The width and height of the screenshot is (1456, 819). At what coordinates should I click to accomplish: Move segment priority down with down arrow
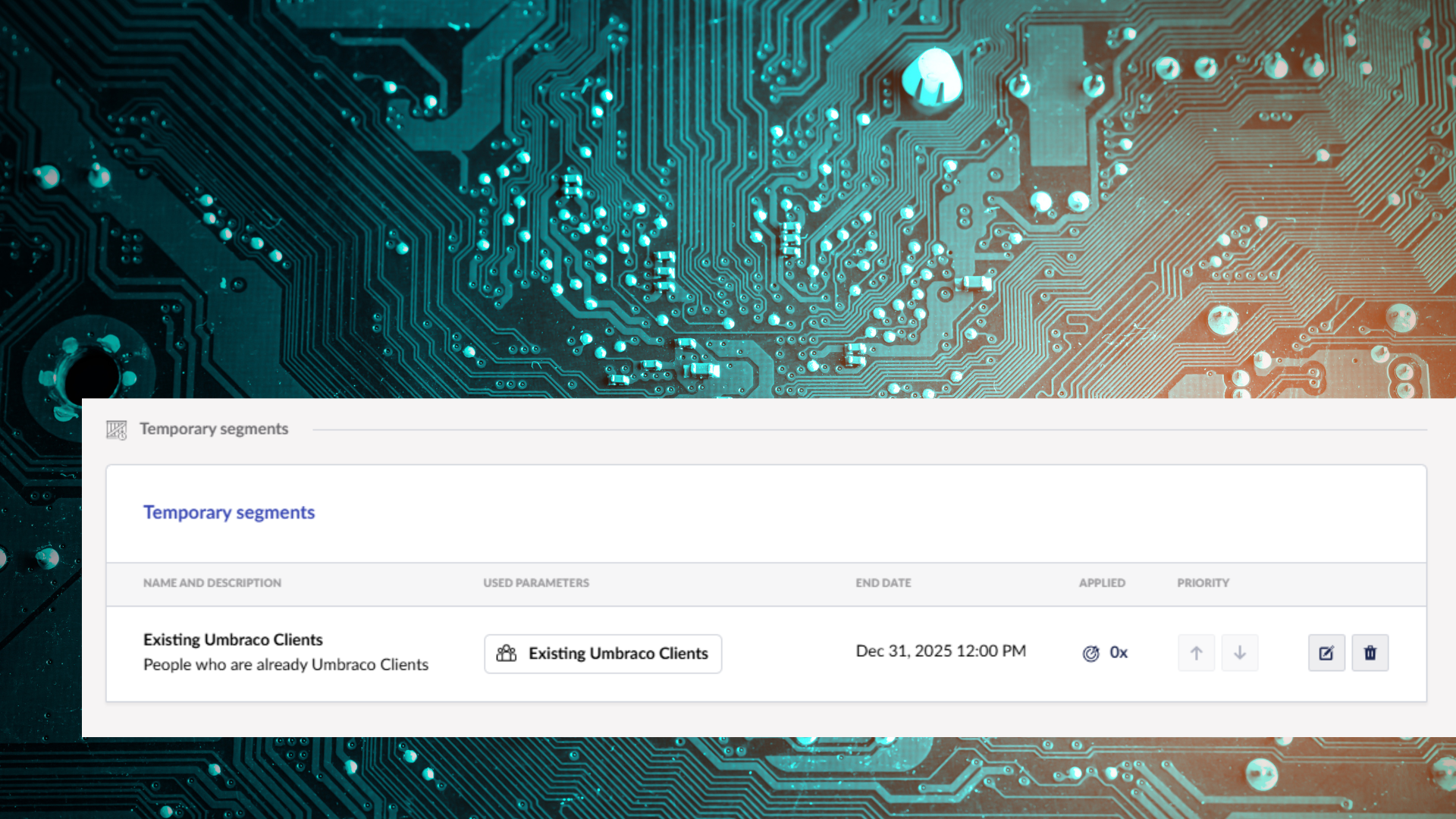1240,653
